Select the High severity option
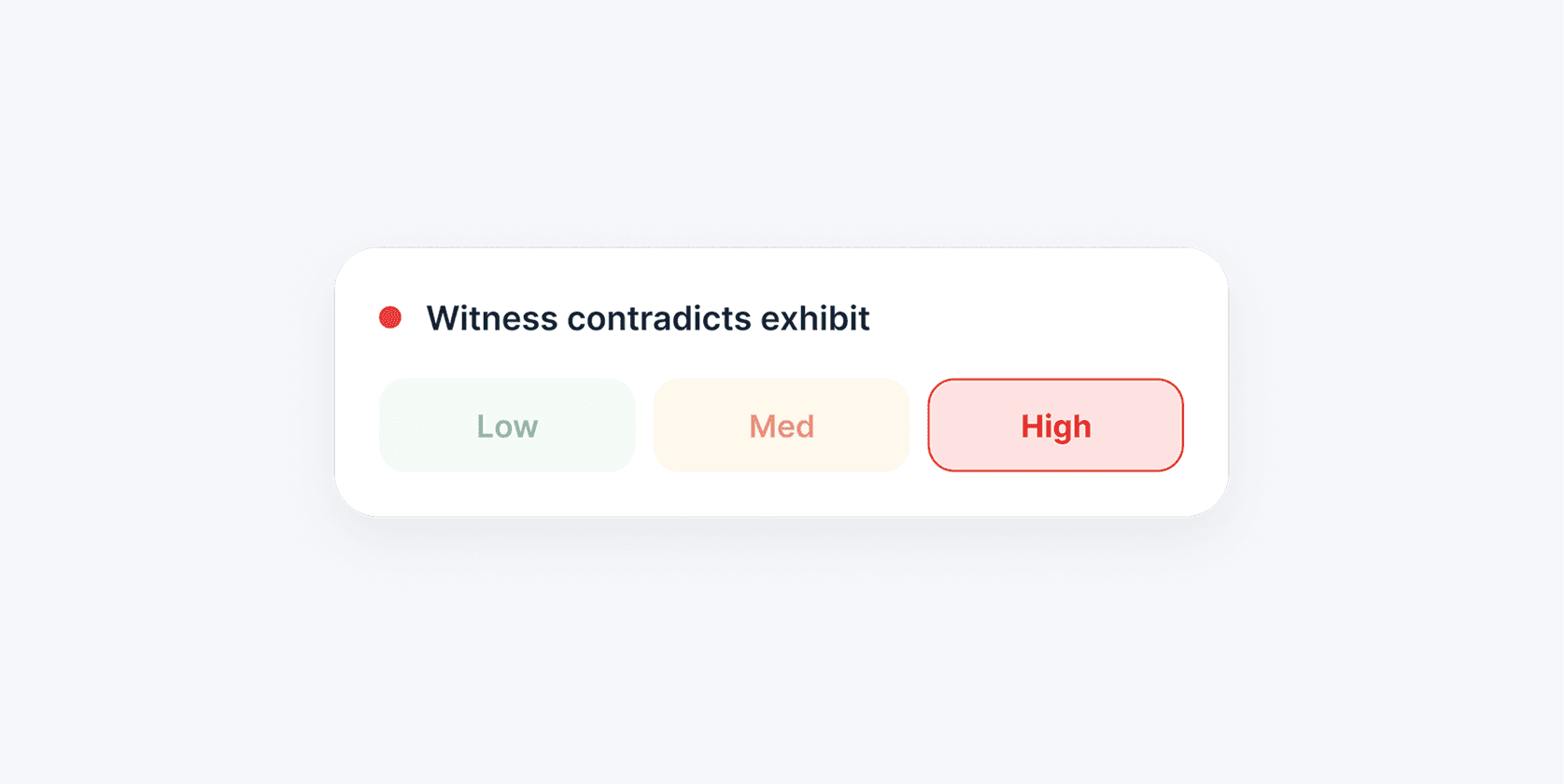This screenshot has width=1564, height=784. [x=1056, y=426]
